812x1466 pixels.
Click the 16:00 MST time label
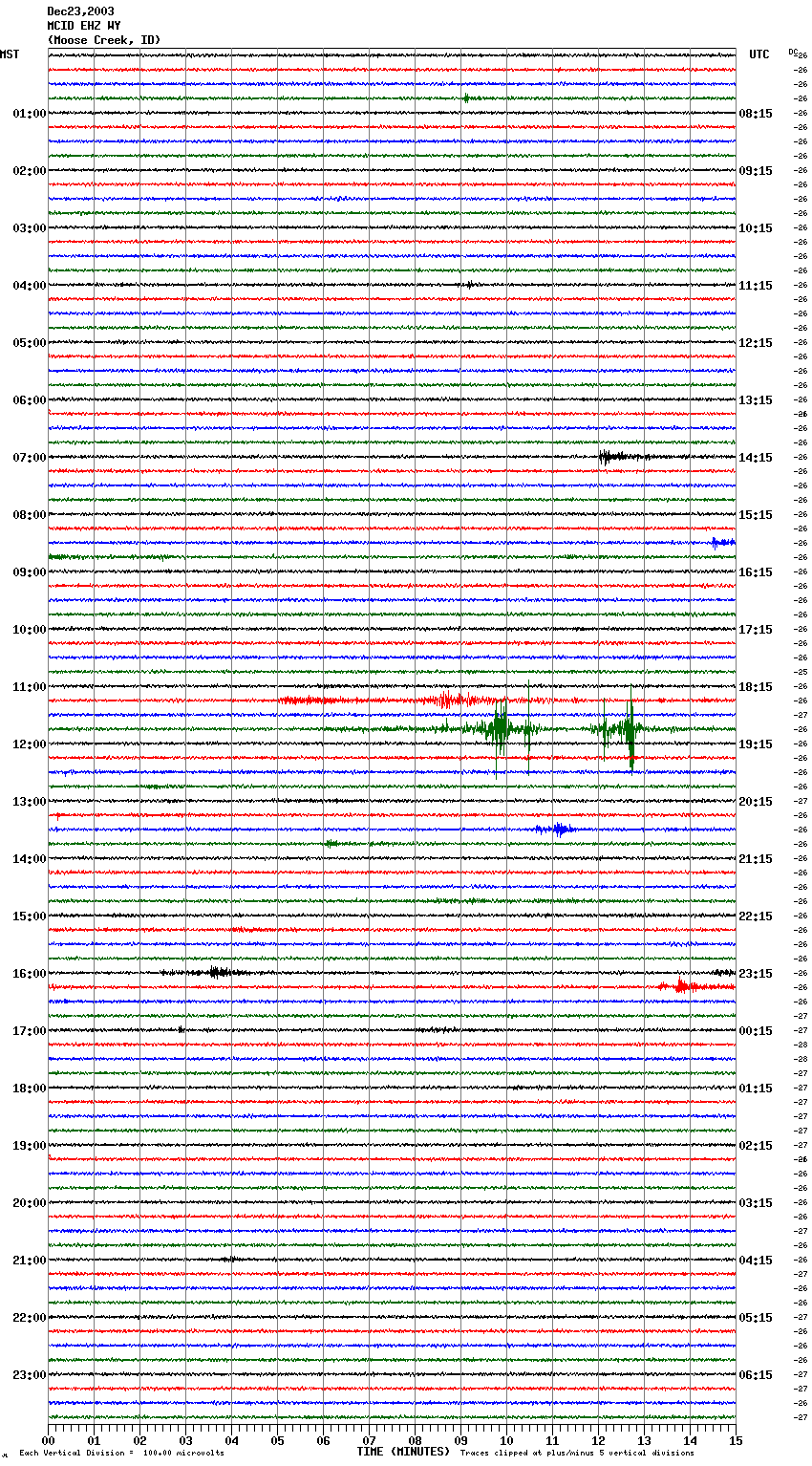click(30, 974)
